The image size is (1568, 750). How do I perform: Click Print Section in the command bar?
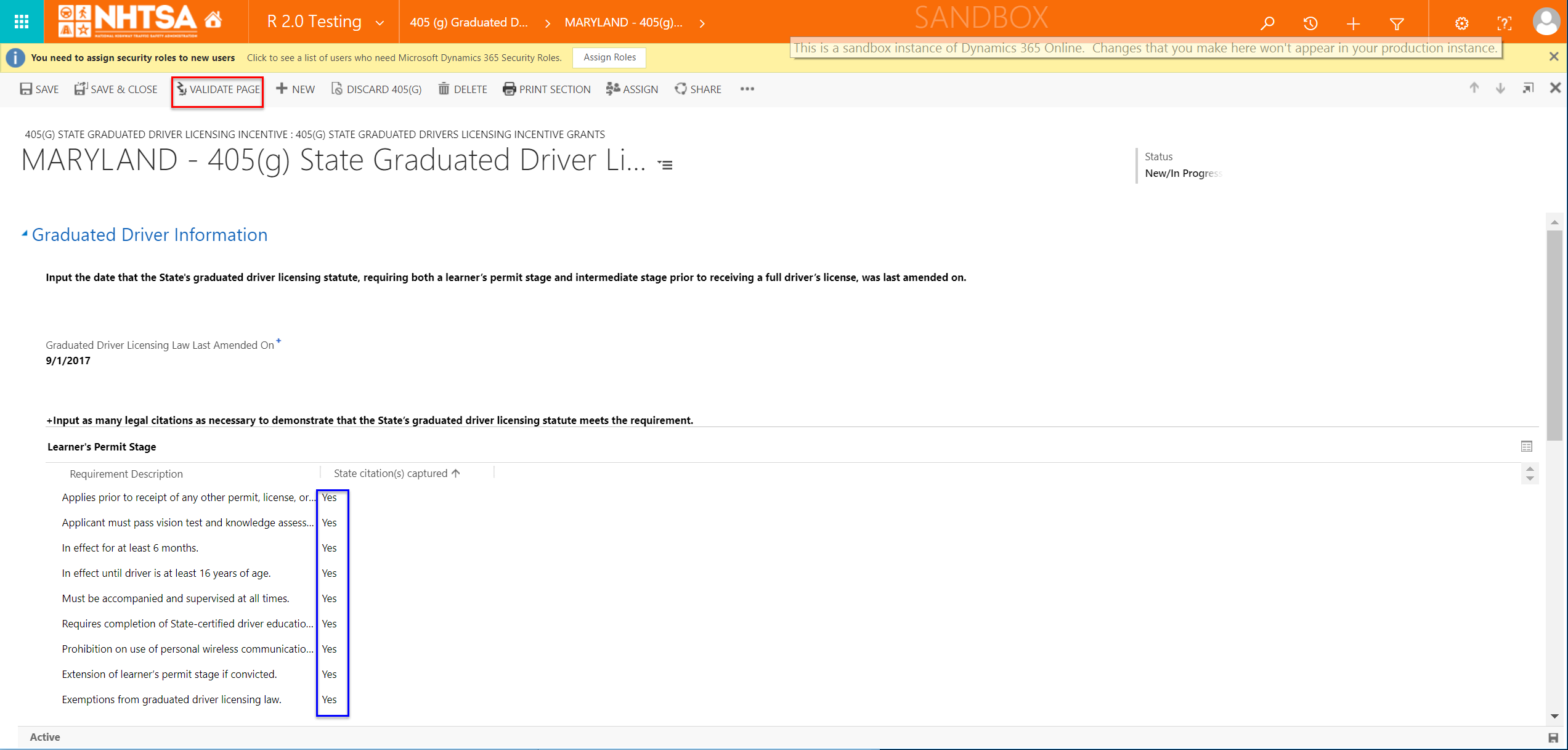point(546,89)
